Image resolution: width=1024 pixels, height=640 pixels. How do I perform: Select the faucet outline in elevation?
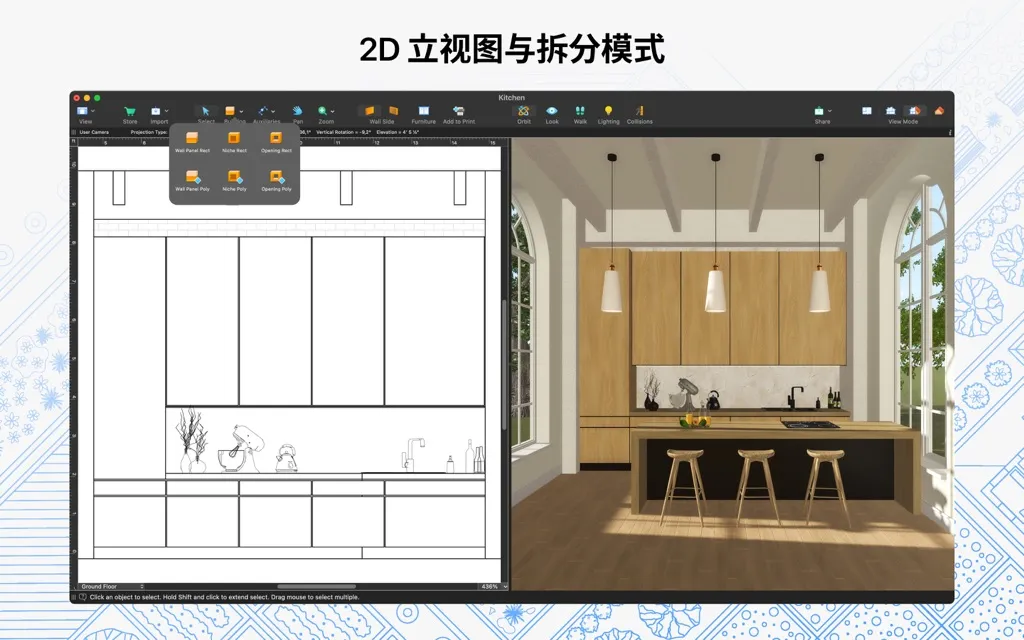(x=411, y=453)
